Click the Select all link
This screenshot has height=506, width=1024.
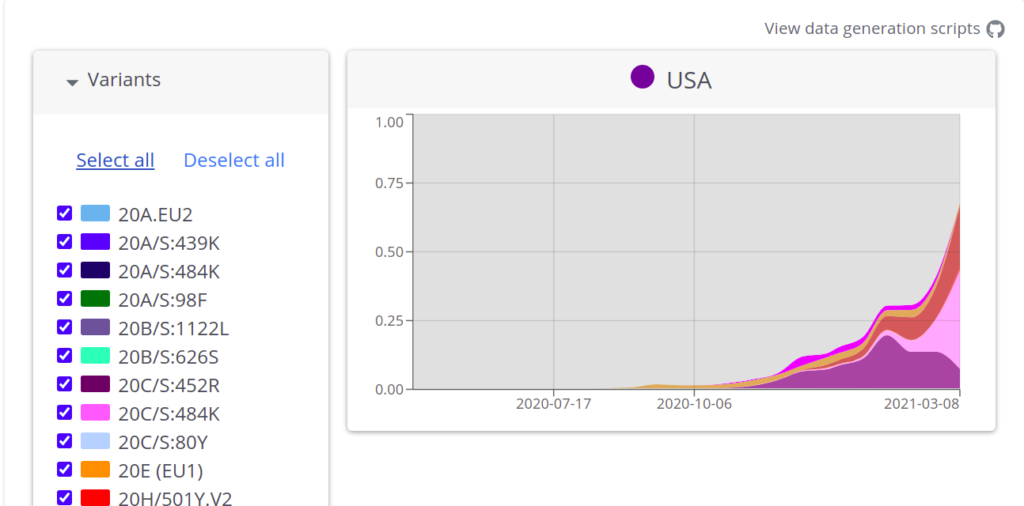click(x=116, y=160)
